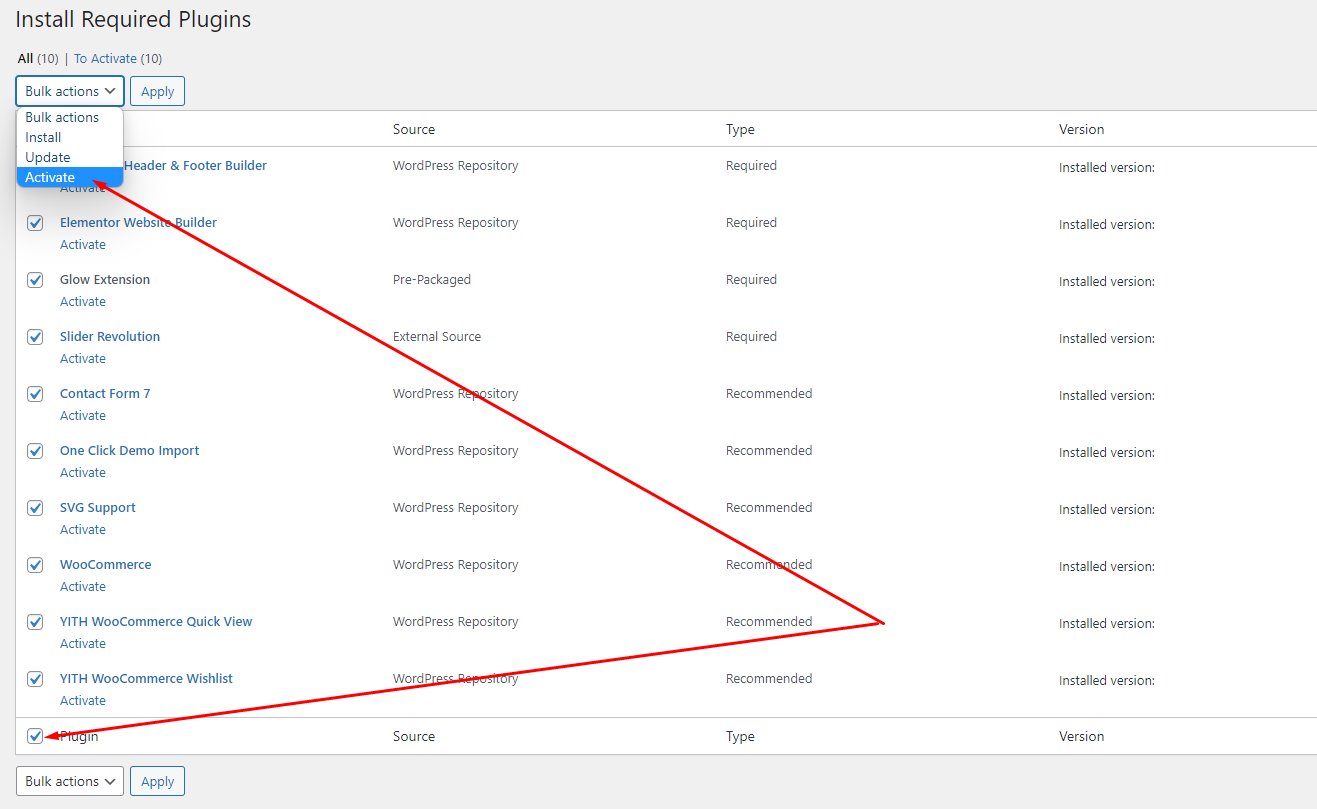Click Activate under YITH WooCommerce Wishlist
The width and height of the screenshot is (1317, 809).
click(x=83, y=700)
